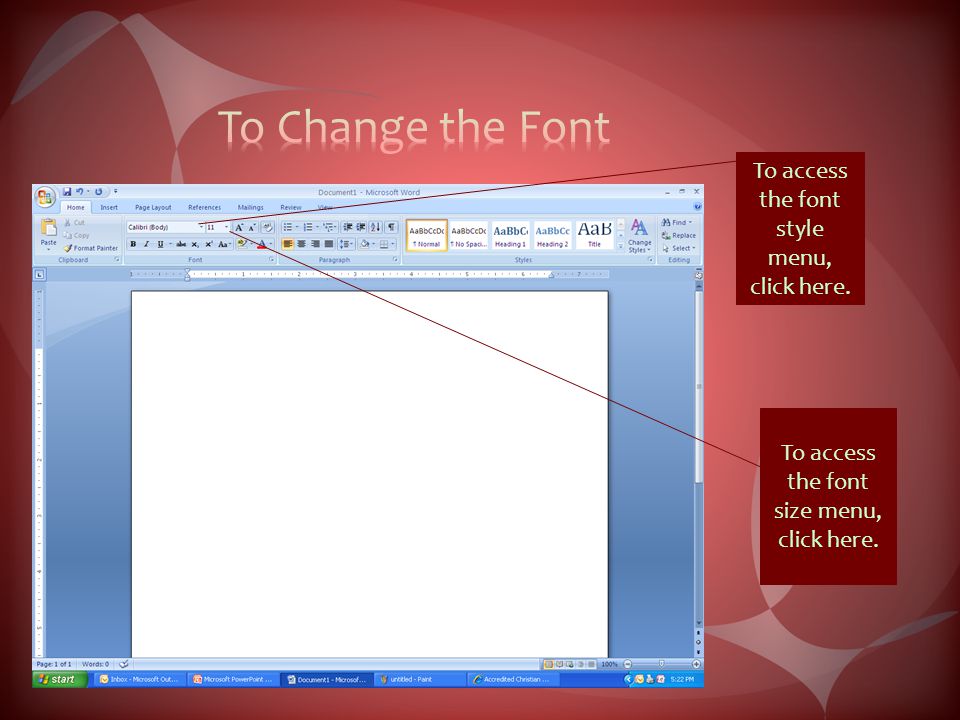Image resolution: width=960 pixels, height=720 pixels.
Task: Click the Redo (repeat) icon
Action: click(x=99, y=192)
